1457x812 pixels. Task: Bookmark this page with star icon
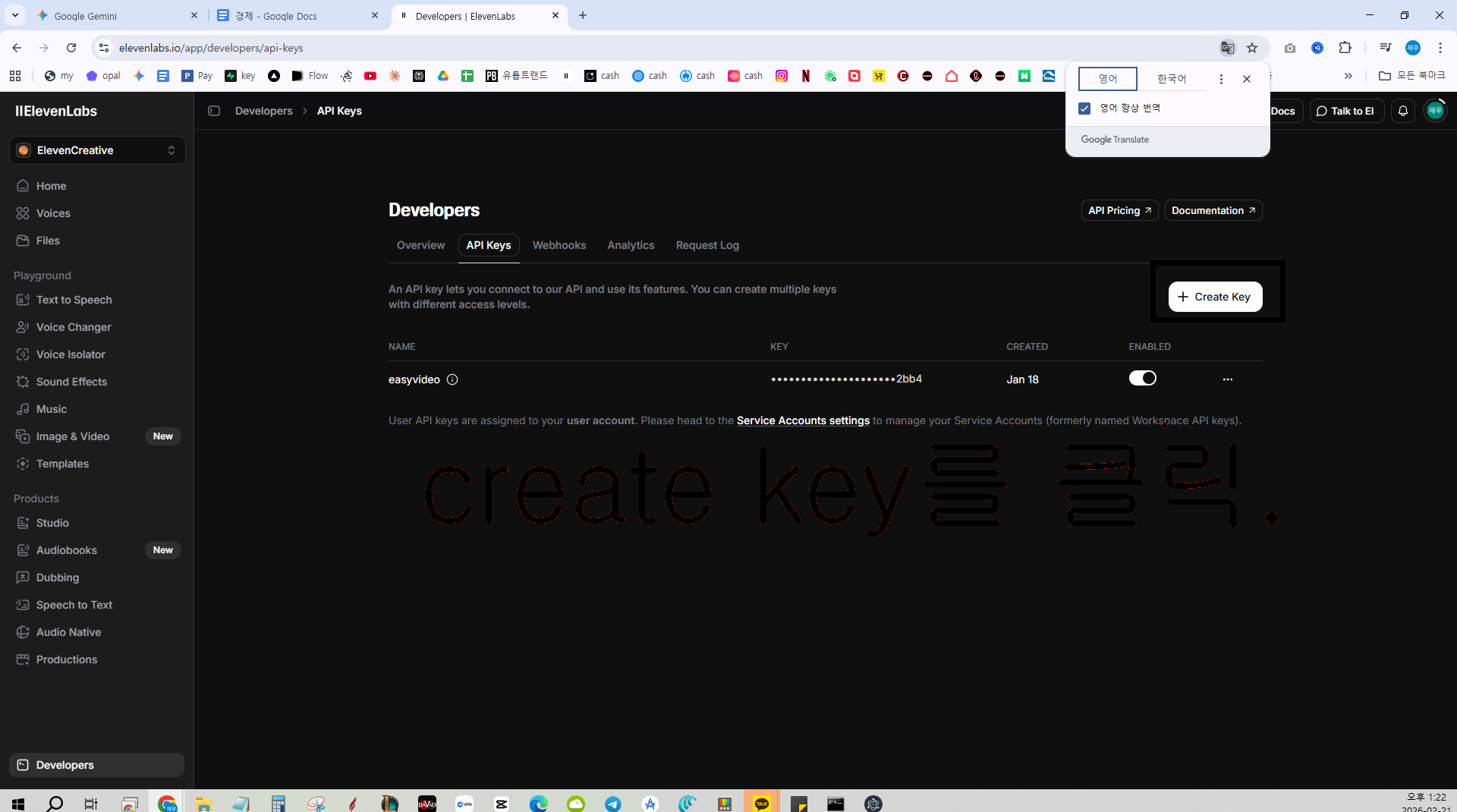[x=1252, y=48]
